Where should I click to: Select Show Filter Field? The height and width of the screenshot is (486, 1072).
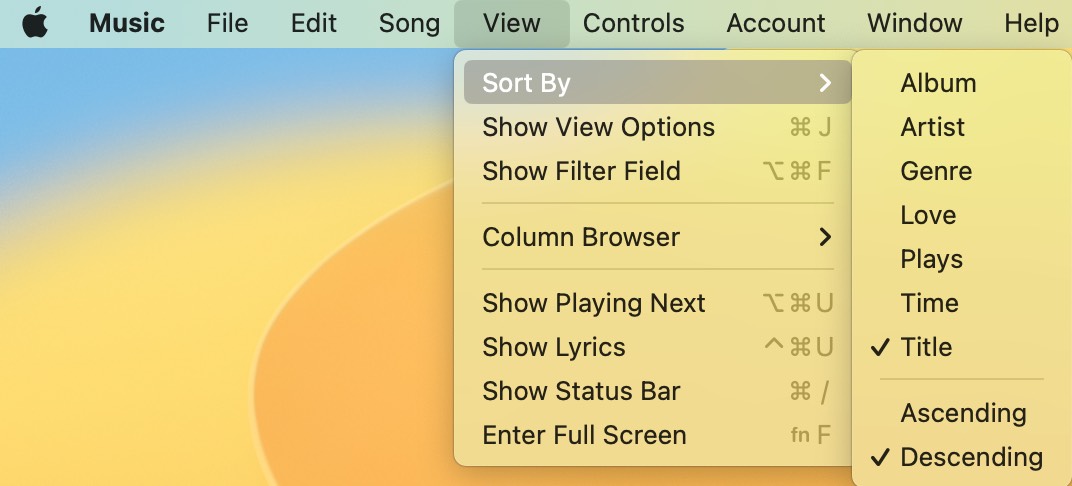[581, 171]
